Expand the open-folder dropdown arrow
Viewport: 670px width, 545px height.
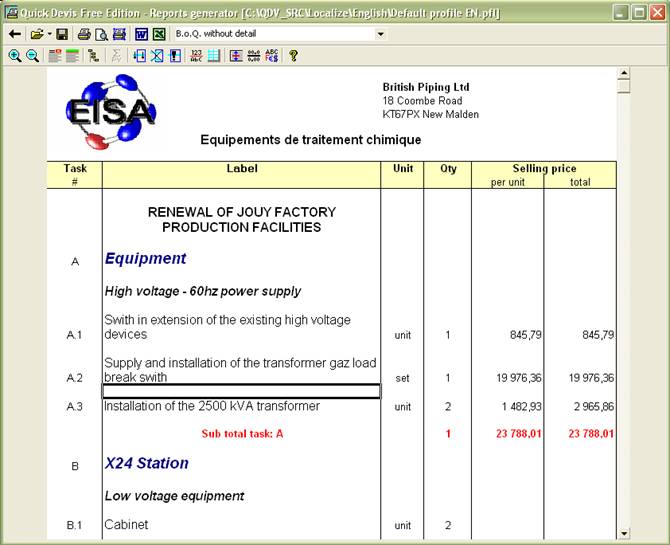click(x=50, y=34)
